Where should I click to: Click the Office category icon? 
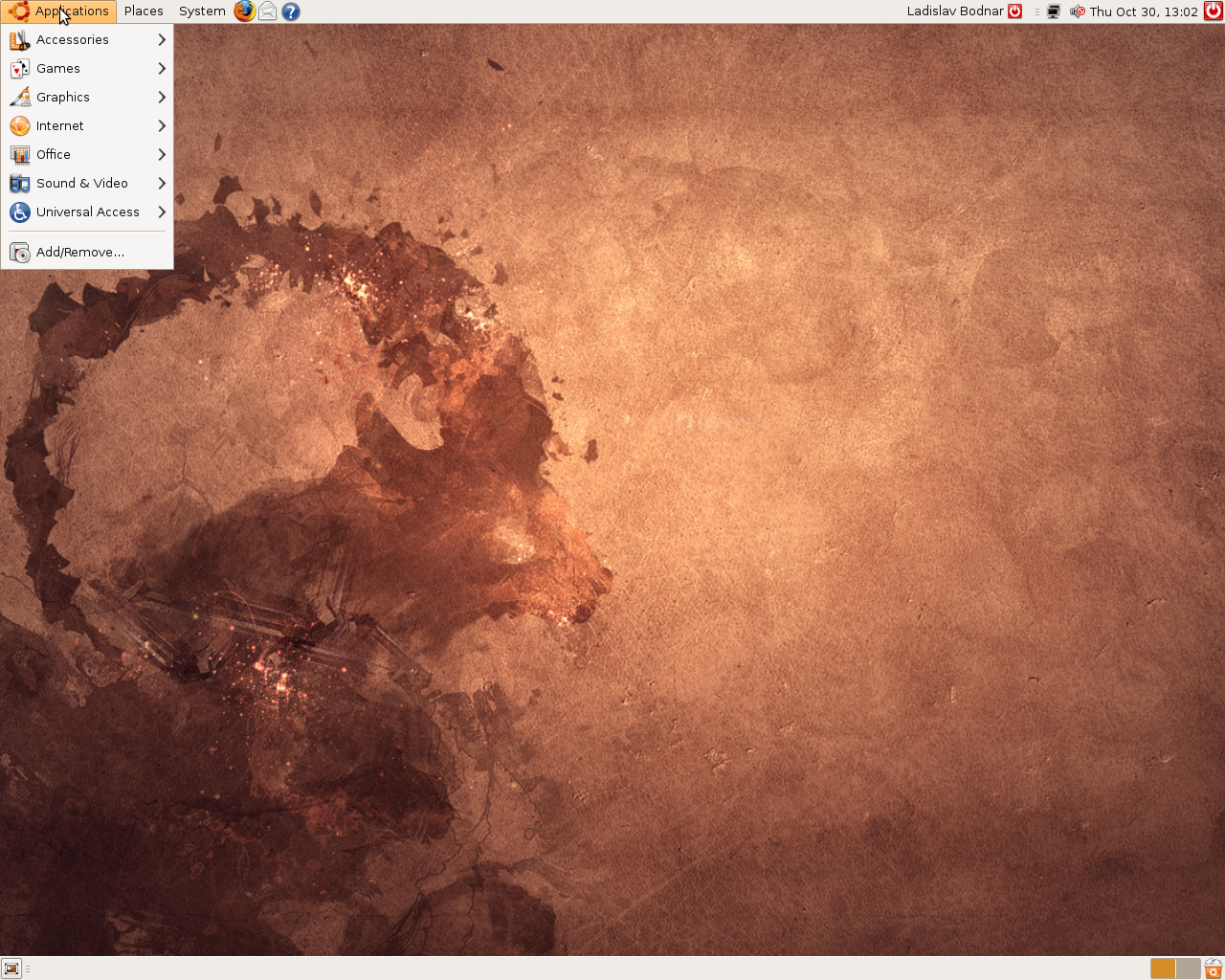20,155
